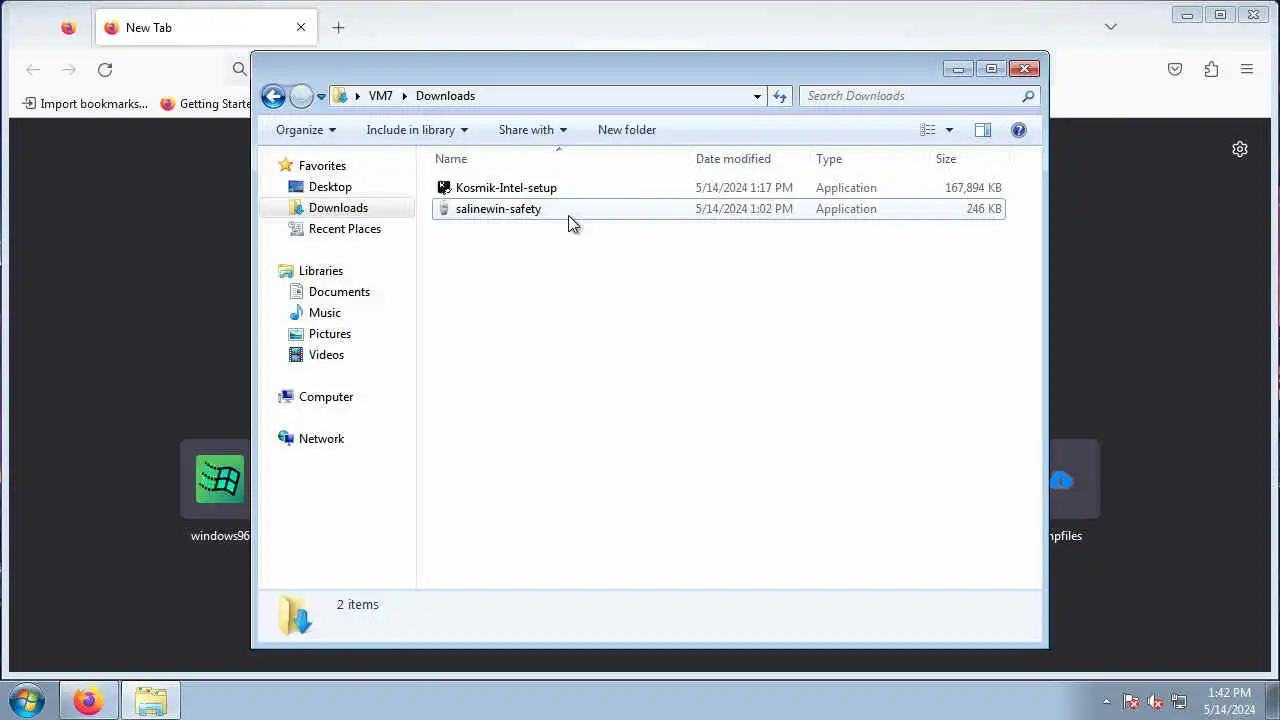Open Explorer recent pages dropdown arrow
1280x720 pixels.
[321, 97]
